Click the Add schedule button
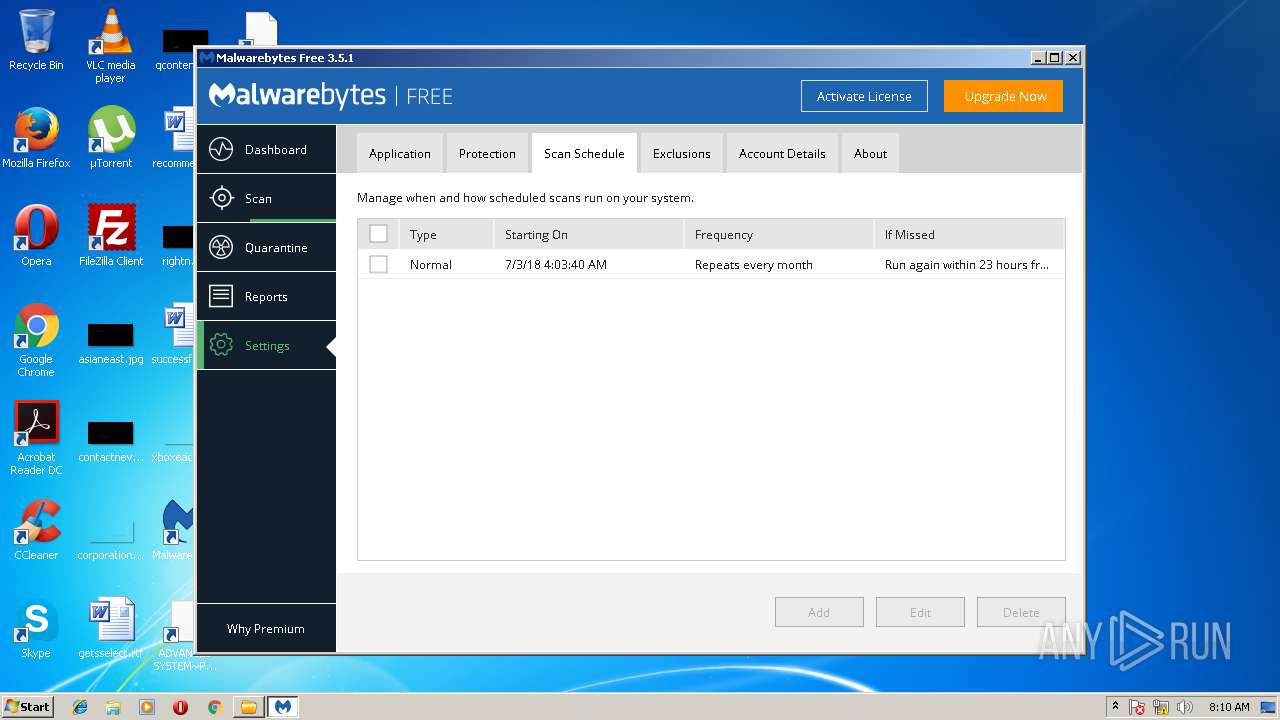1280x720 pixels. coord(819,613)
